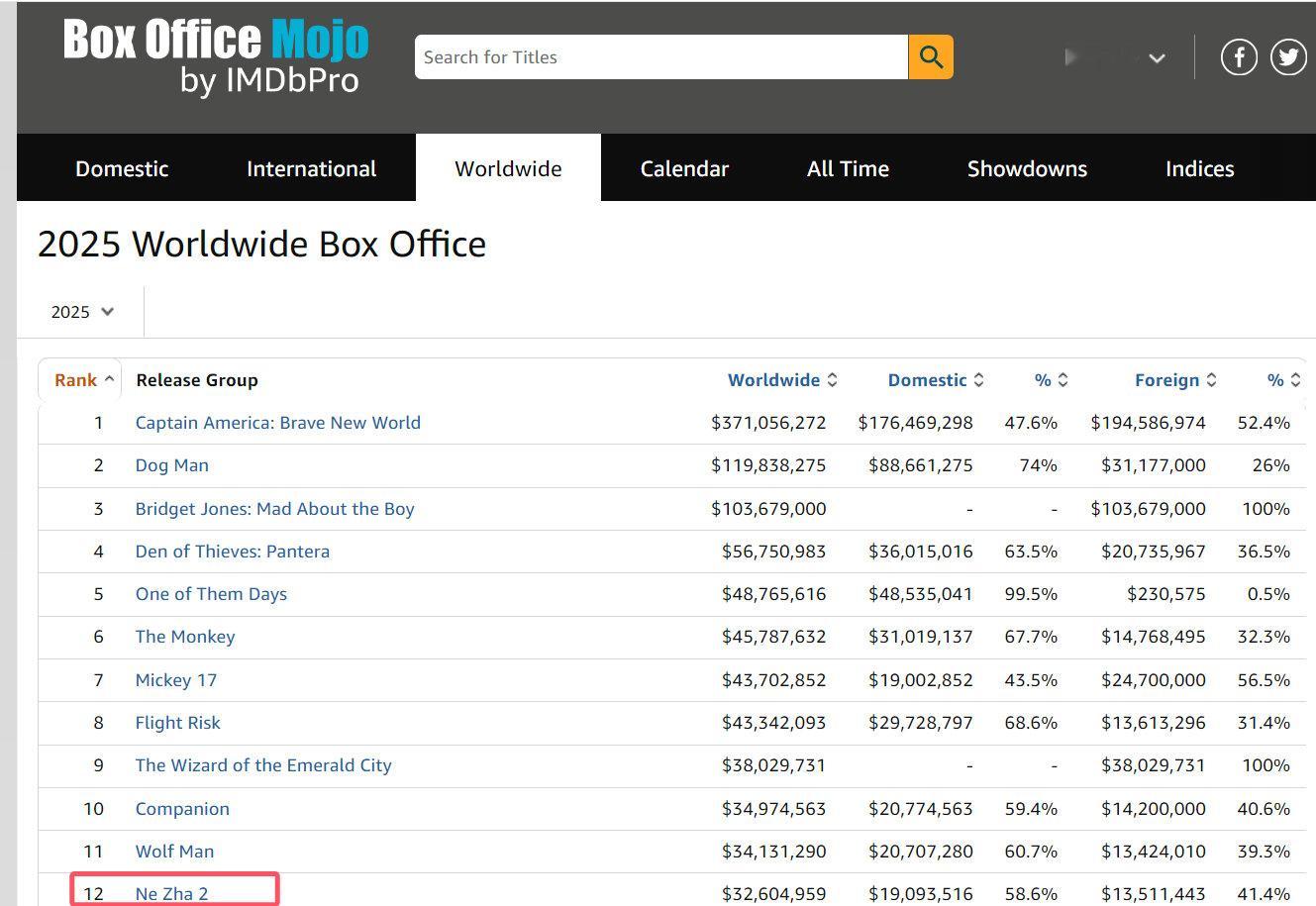Select domestic value $48,535,041
This screenshot has width=1316, height=906.
tap(921, 594)
